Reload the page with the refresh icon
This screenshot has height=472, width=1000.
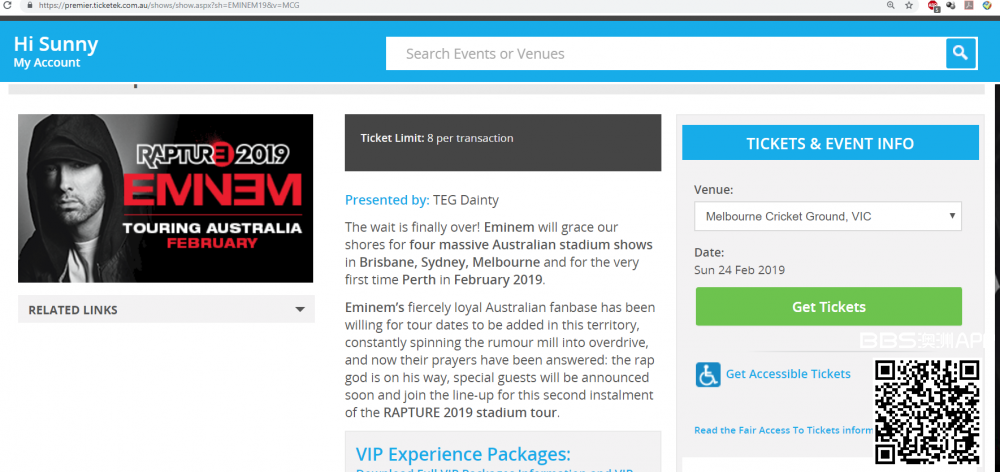pos(8,5)
